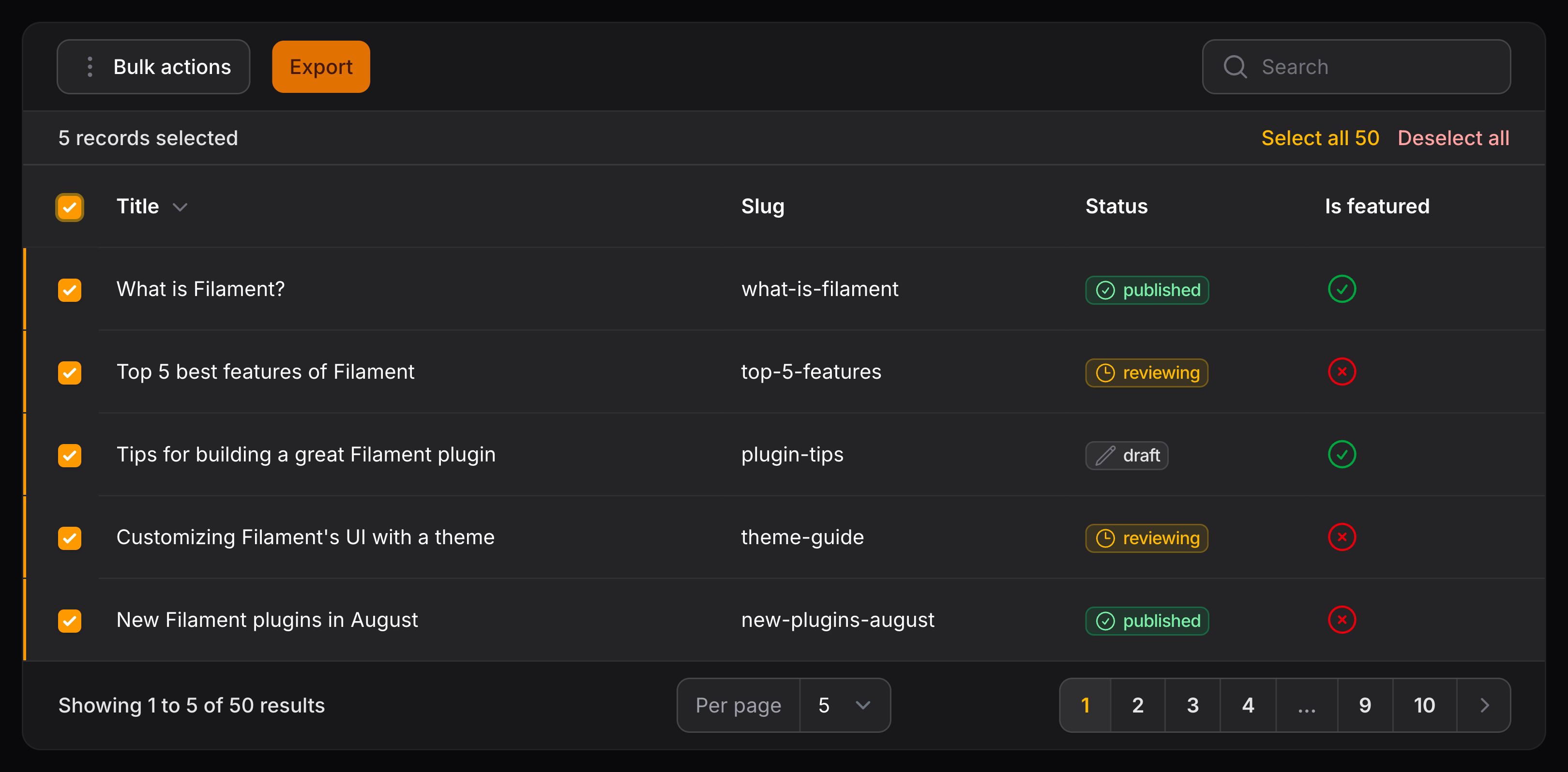Click the title What is Filament?

click(200, 289)
